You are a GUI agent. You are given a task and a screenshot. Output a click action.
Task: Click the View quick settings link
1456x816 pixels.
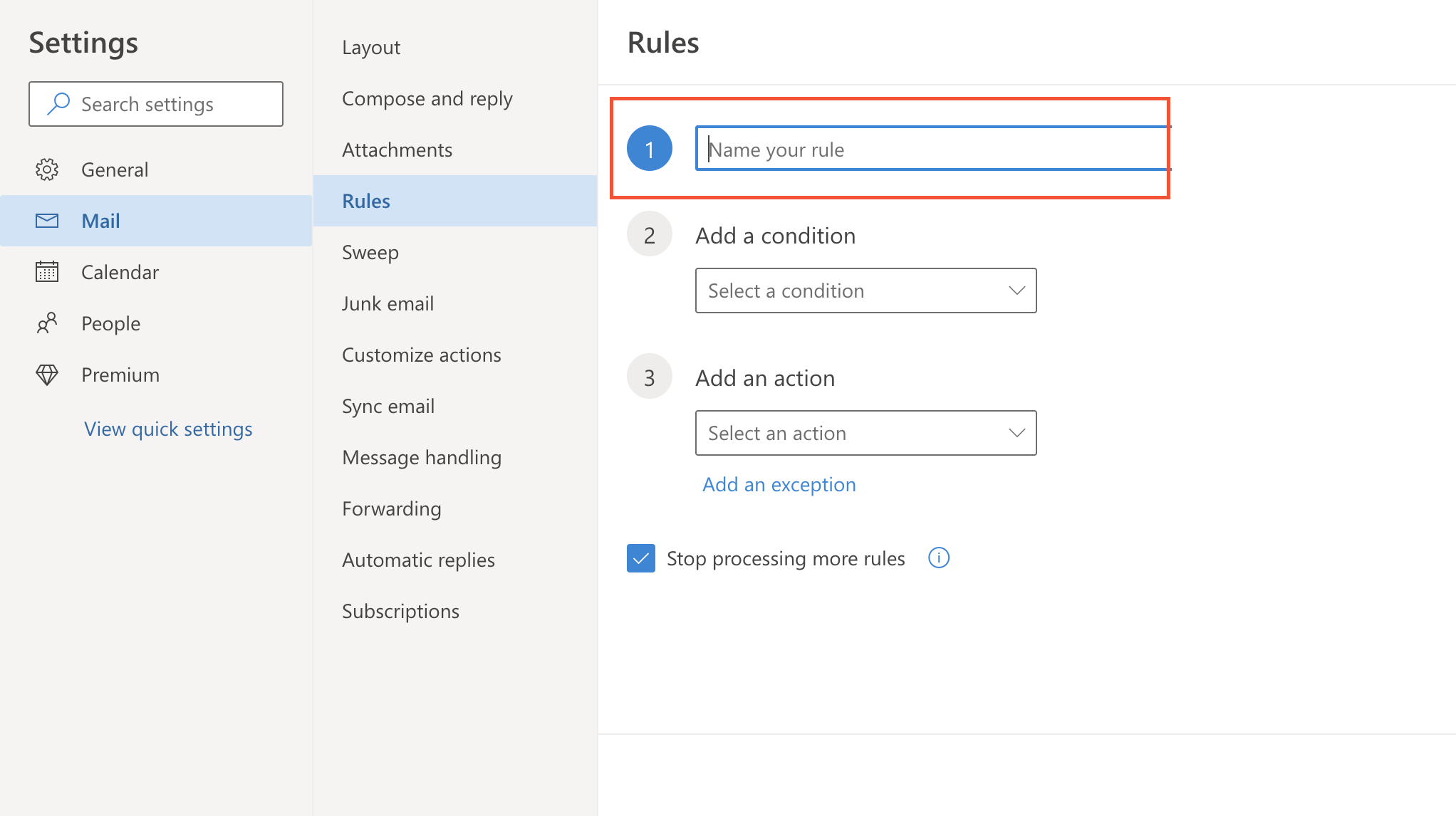[x=168, y=428]
